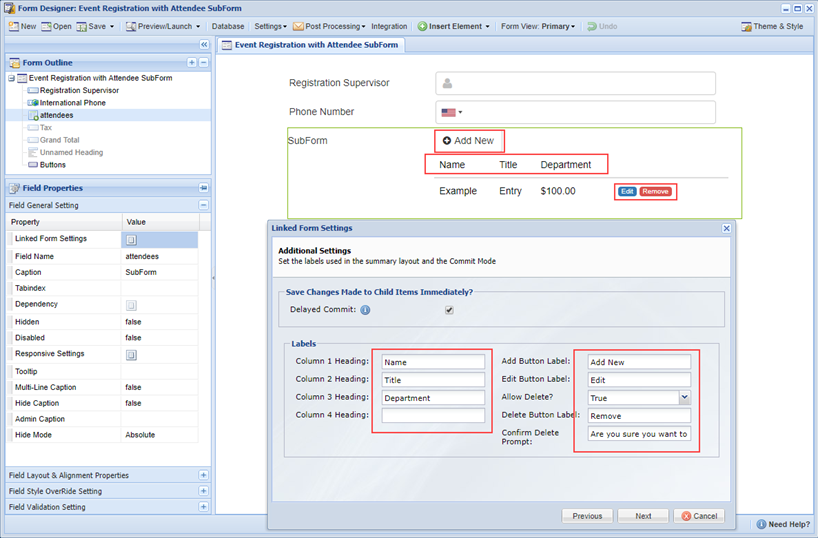Open the Settings menu
The width and height of the screenshot is (818, 538).
(x=270, y=27)
